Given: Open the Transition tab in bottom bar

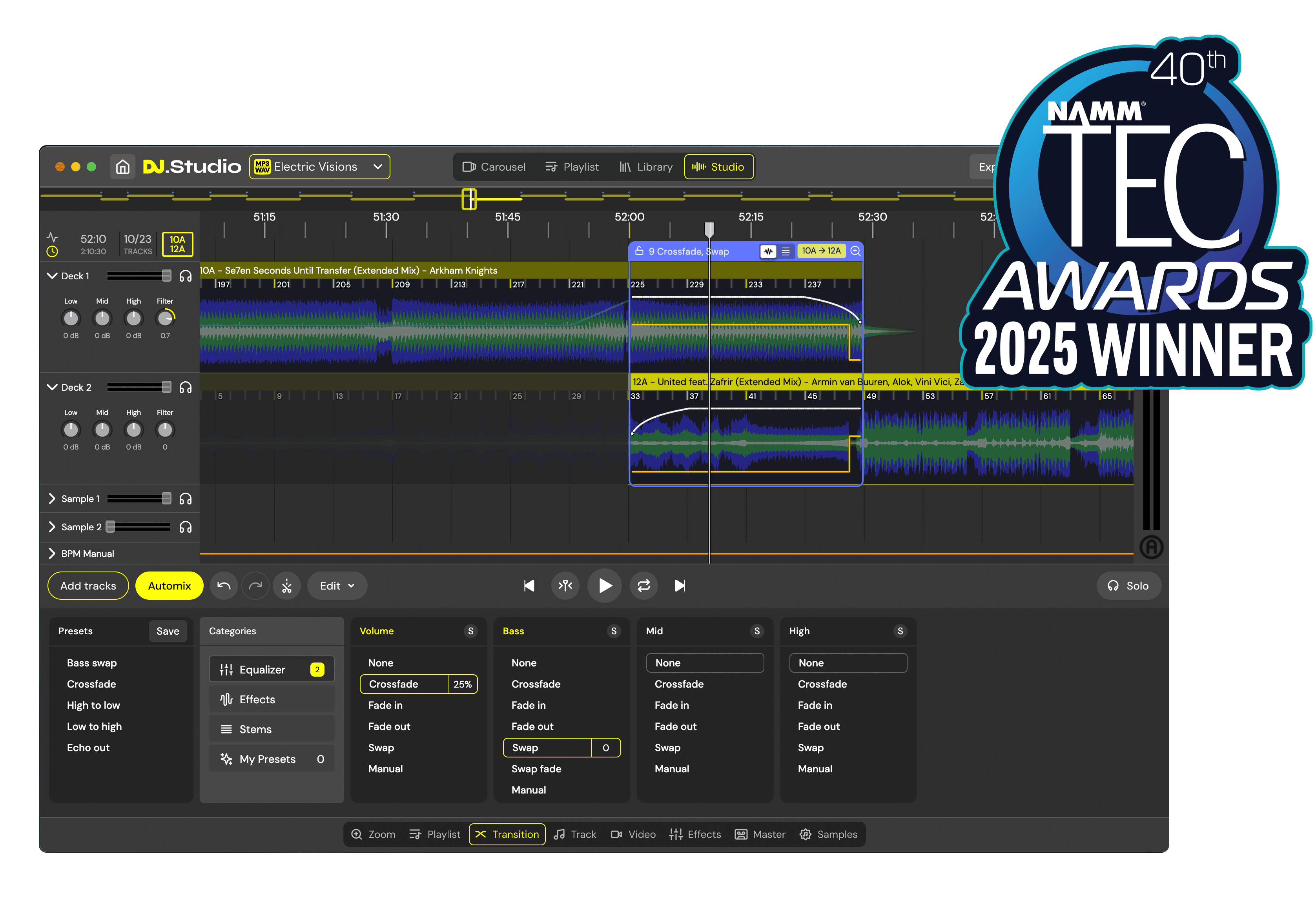Looking at the screenshot, I should click(508, 835).
